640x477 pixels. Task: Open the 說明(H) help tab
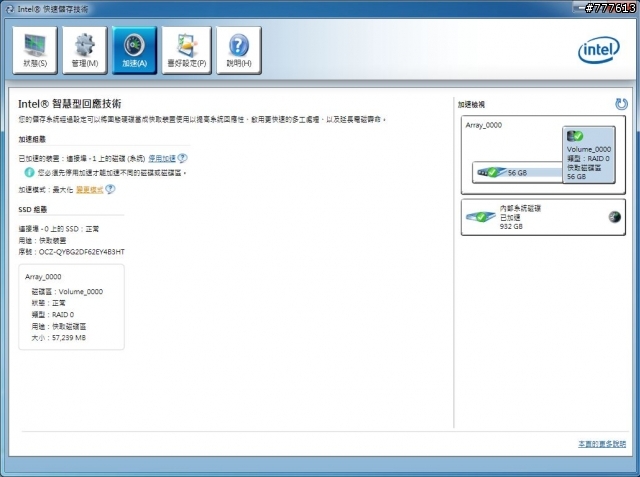(239, 50)
